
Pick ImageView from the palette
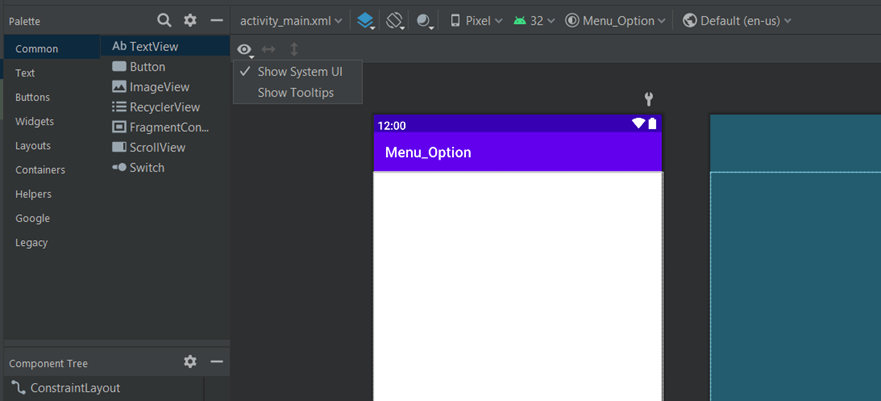coord(166,87)
